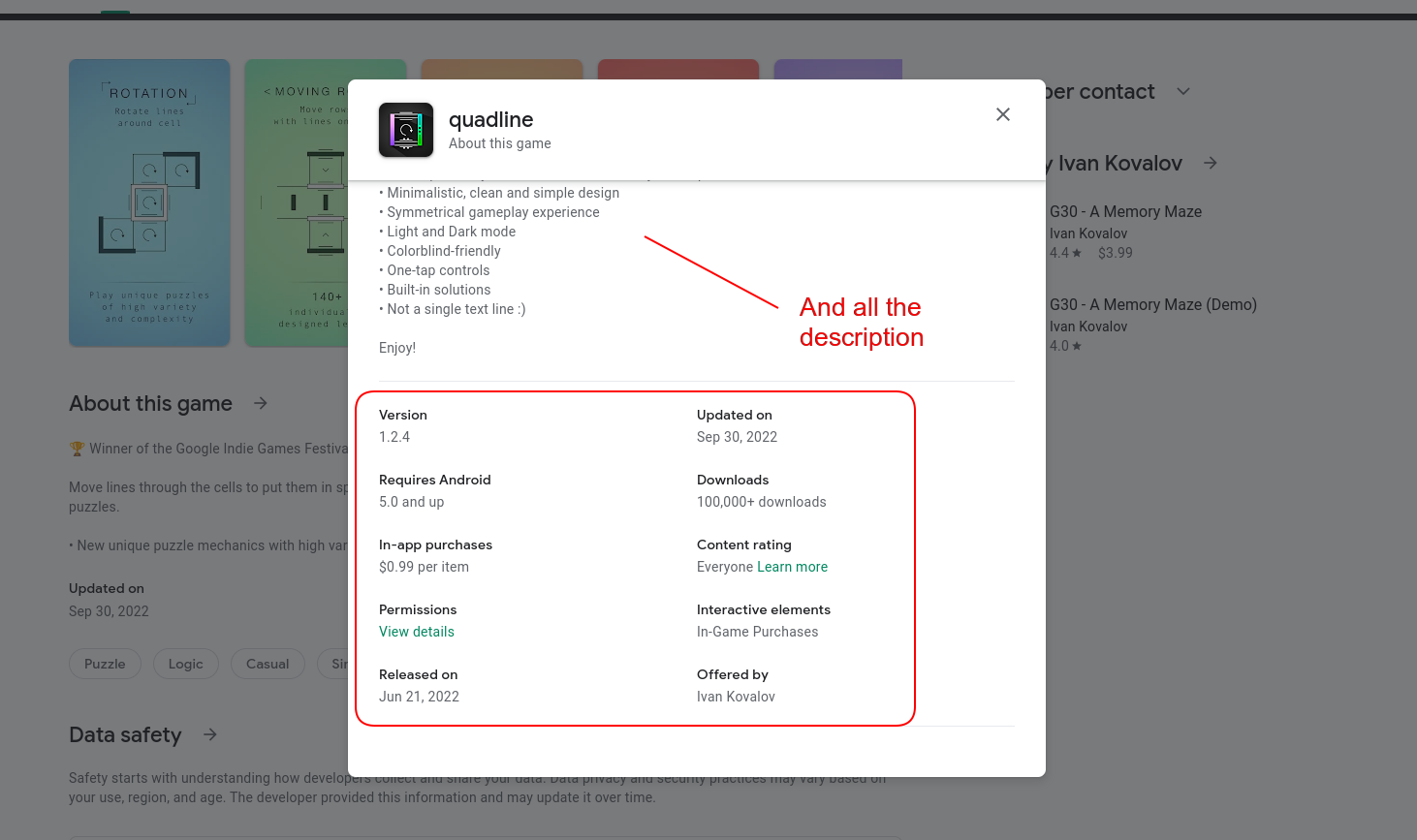
Task: Expand the developer contact chevron
Action: click(1183, 91)
